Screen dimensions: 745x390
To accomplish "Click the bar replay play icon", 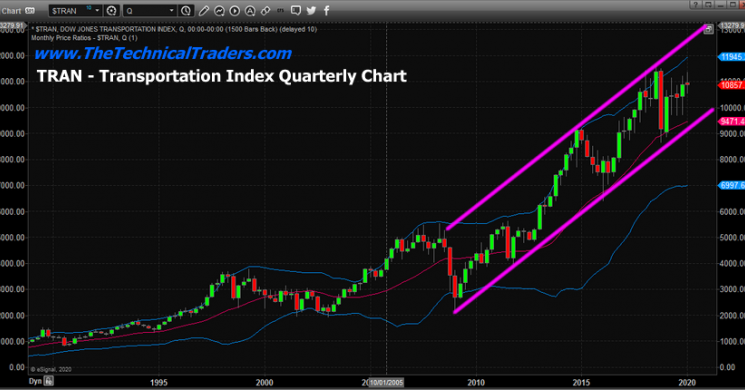I will coord(235,10).
